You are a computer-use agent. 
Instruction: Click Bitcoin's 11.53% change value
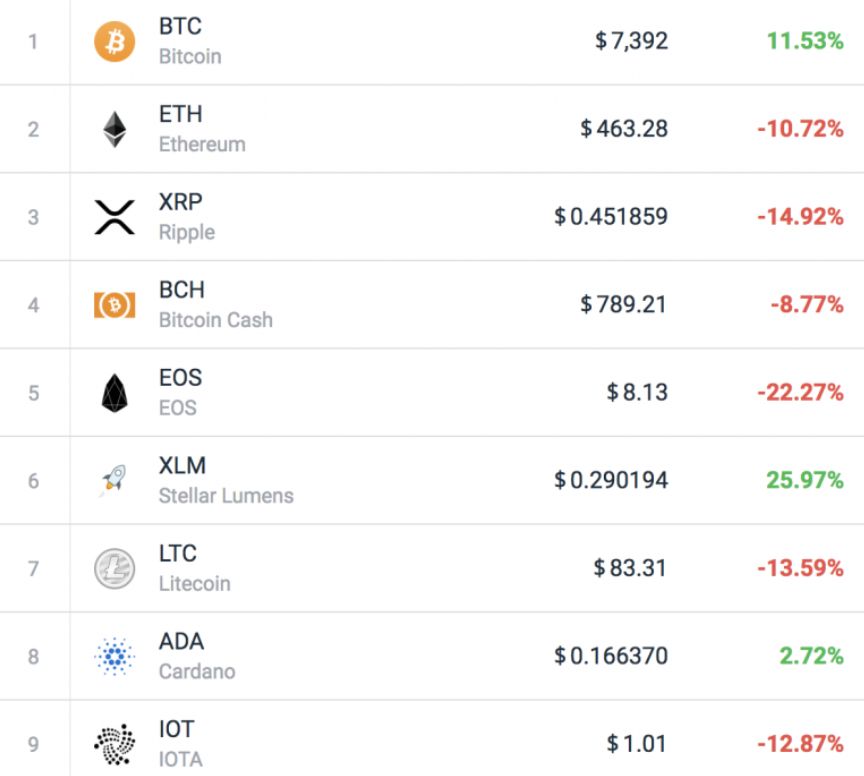[805, 41]
